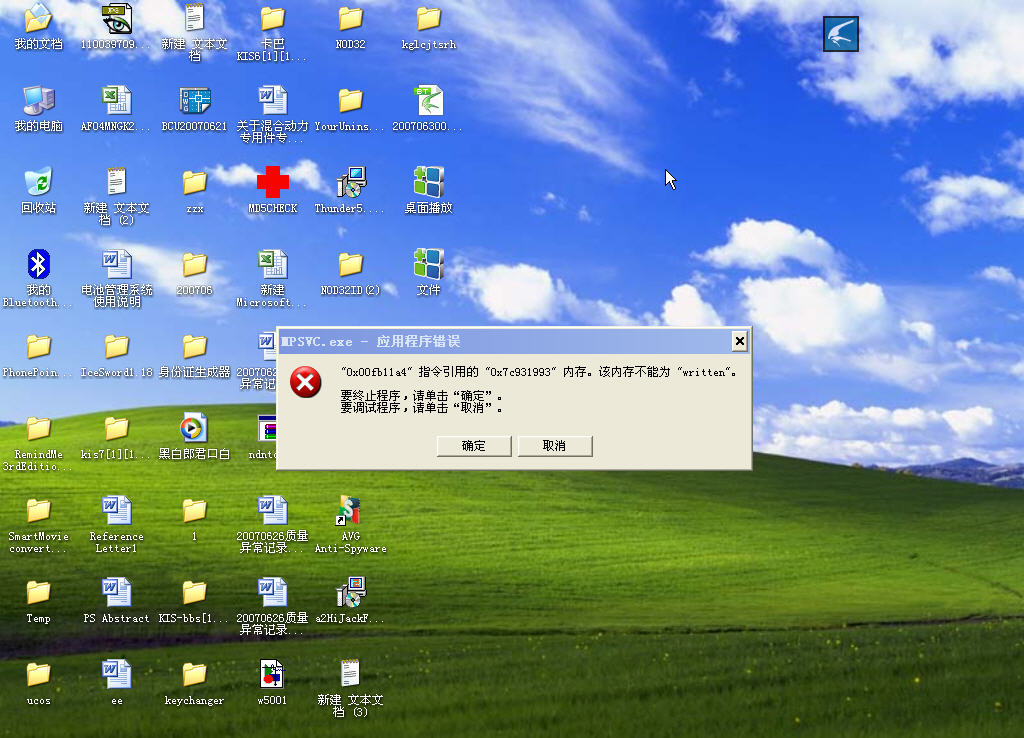1024x738 pixels.
Task: Select the MD5CHECK red cross icon
Action: click(x=272, y=191)
